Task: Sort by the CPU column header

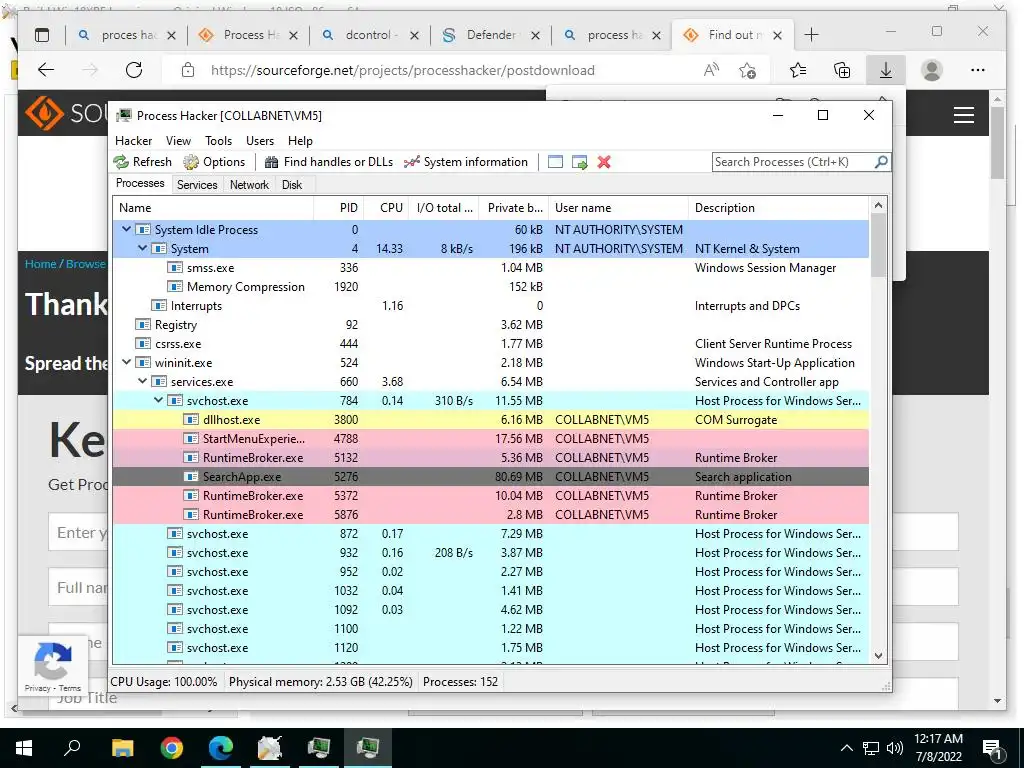Action: (x=387, y=208)
